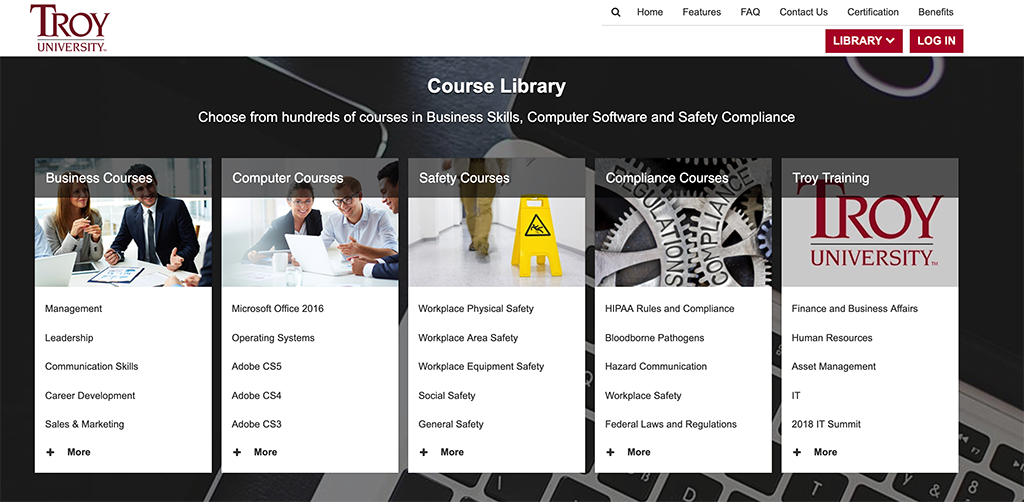Open Finance and Business Affairs training
This screenshot has height=502, width=1024.
point(855,309)
